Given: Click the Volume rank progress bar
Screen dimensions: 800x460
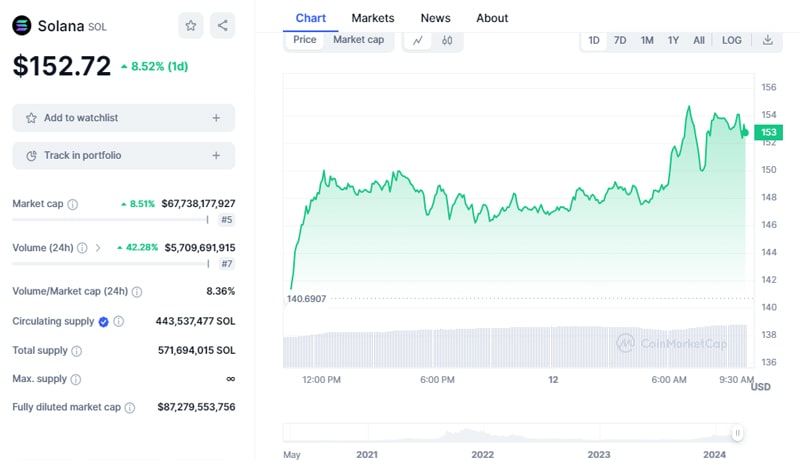Looking at the screenshot, I should (111, 264).
